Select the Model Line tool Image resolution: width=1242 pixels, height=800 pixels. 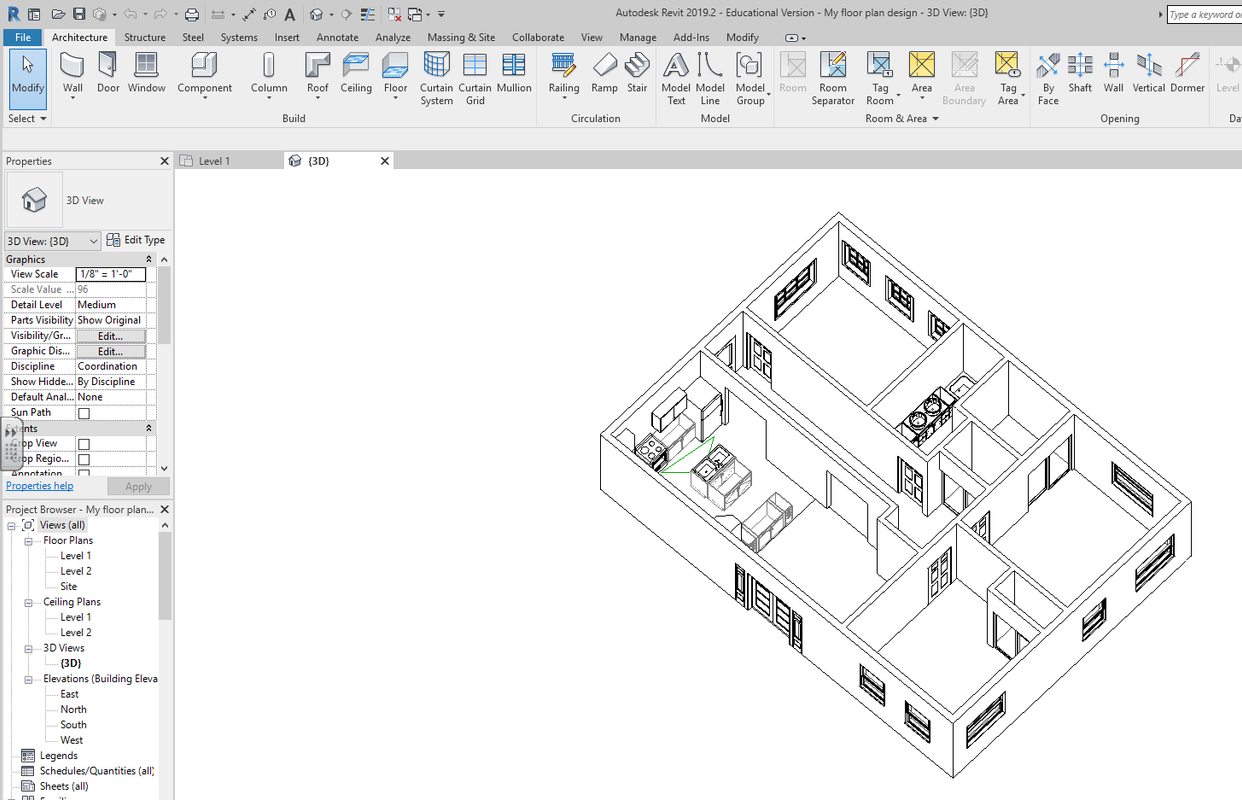(710, 79)
